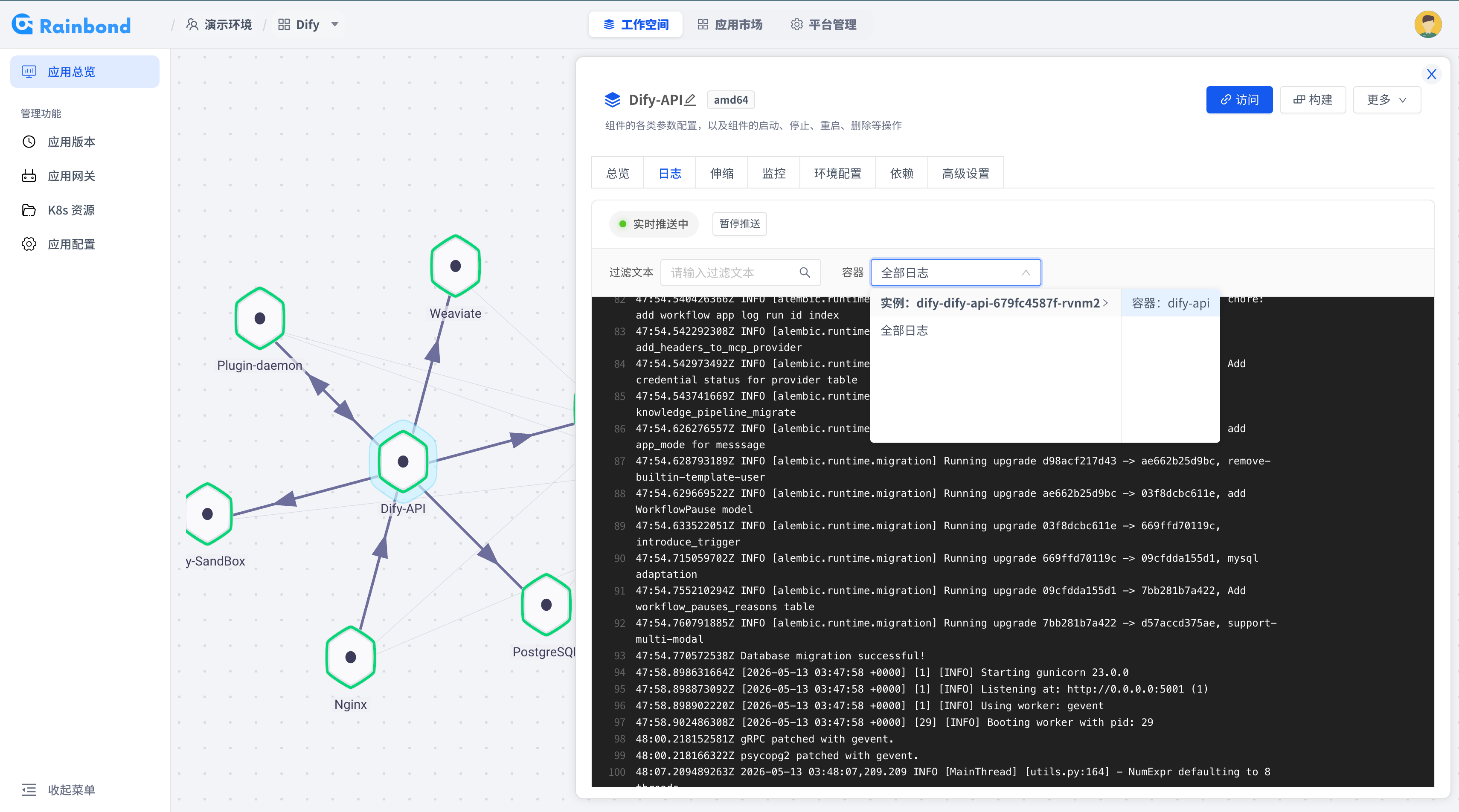Screen dimensions: 1459x812
Task: Collapse the 容器 全部日志 dropdown
Action: [956, 273]
